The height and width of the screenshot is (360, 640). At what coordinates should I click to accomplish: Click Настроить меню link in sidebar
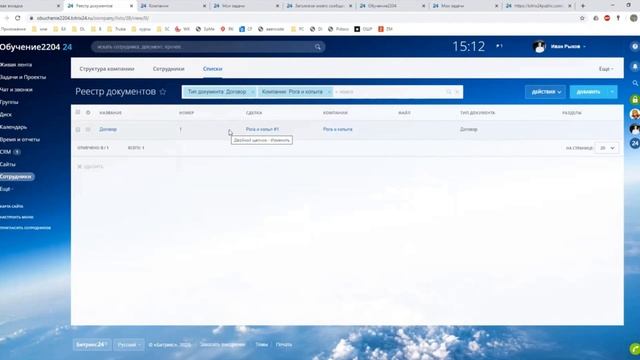pyautogui.click(x=17, y=217)
